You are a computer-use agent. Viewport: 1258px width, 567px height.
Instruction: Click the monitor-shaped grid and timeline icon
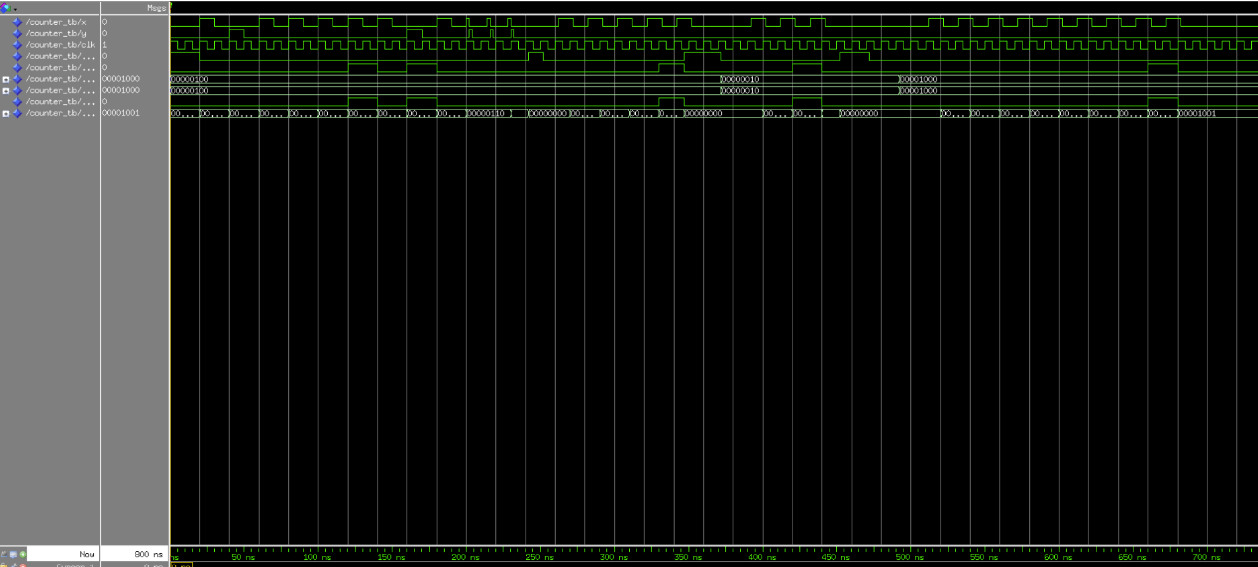(x=13, y=554)
